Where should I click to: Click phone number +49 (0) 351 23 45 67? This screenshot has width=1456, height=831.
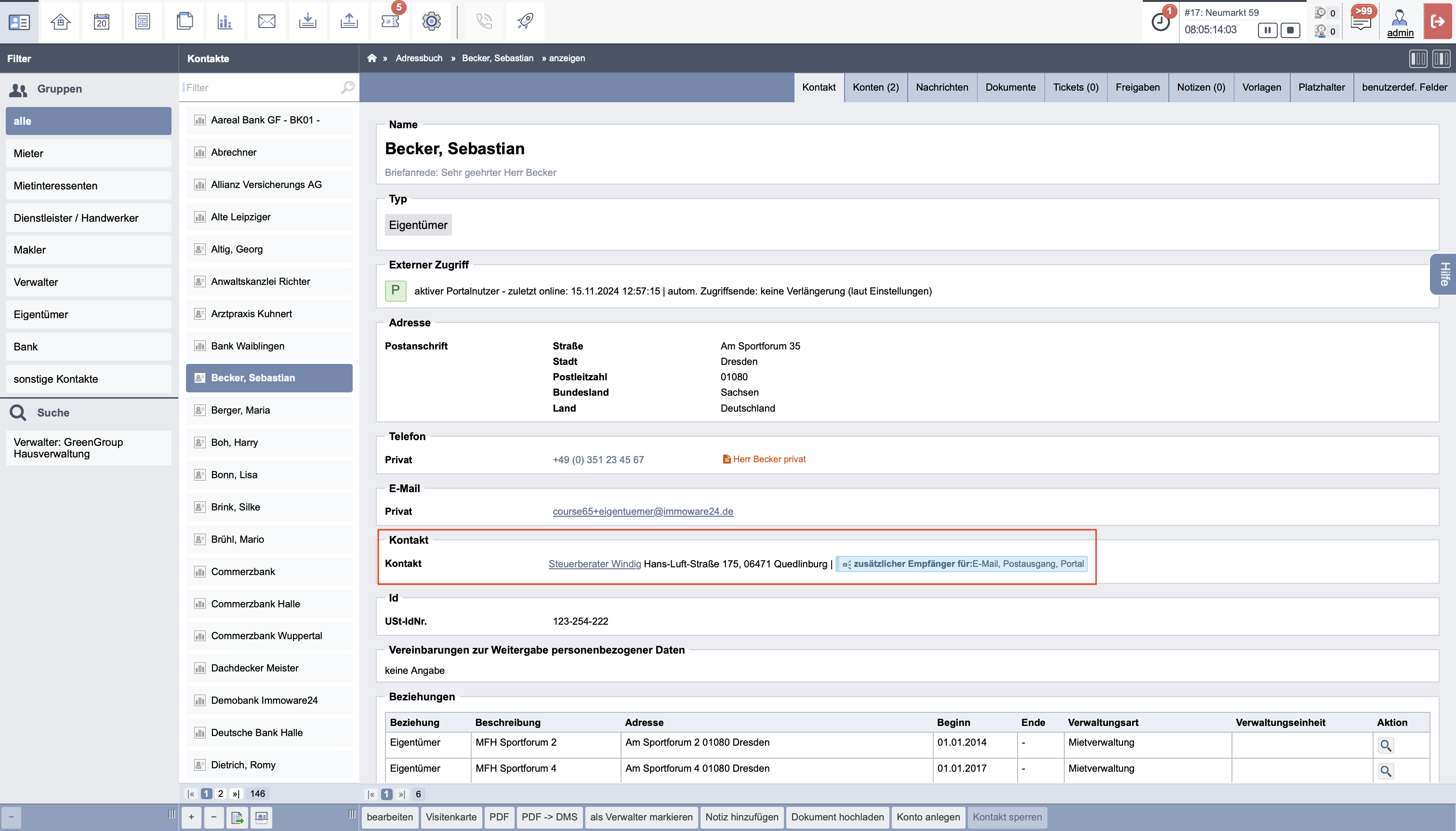click(x=598, y=459)
